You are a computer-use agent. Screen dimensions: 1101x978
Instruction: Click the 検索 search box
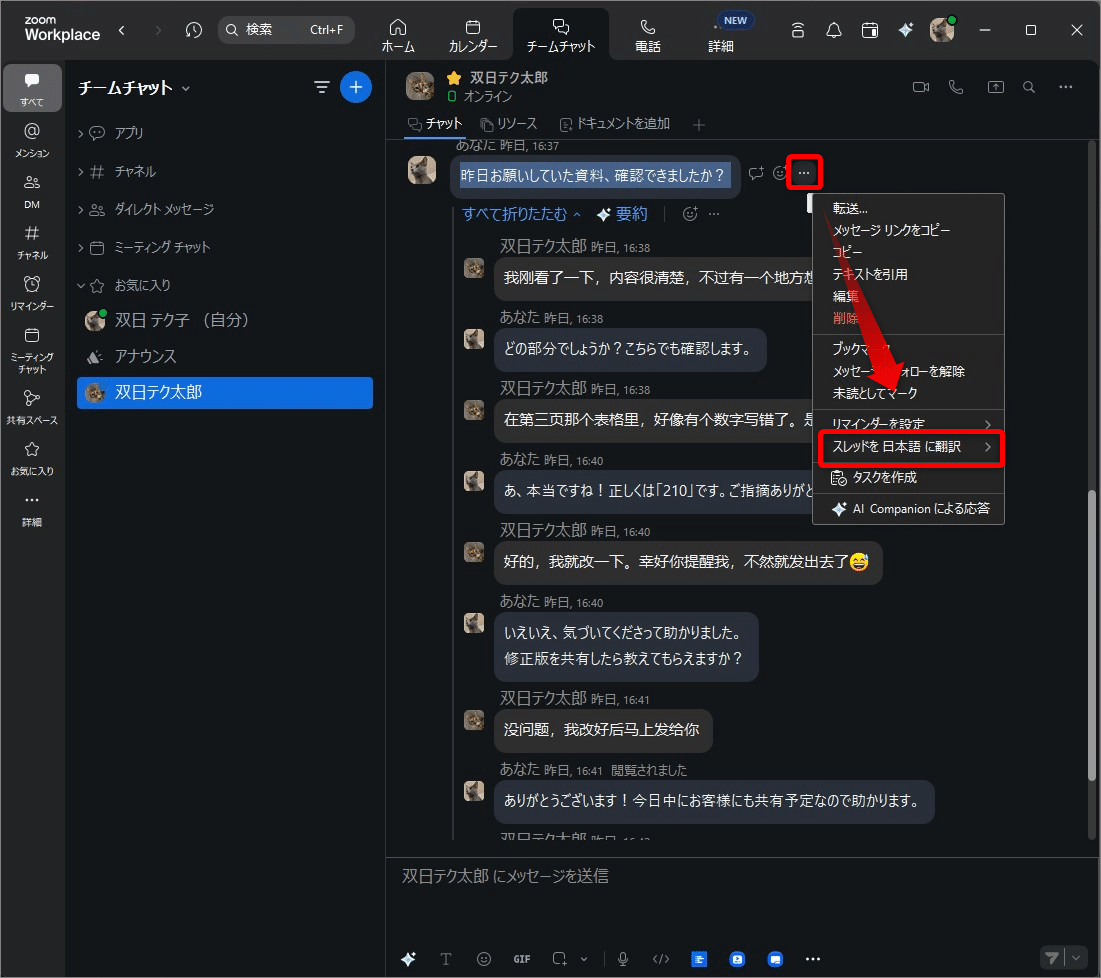(x=286, y=30)
